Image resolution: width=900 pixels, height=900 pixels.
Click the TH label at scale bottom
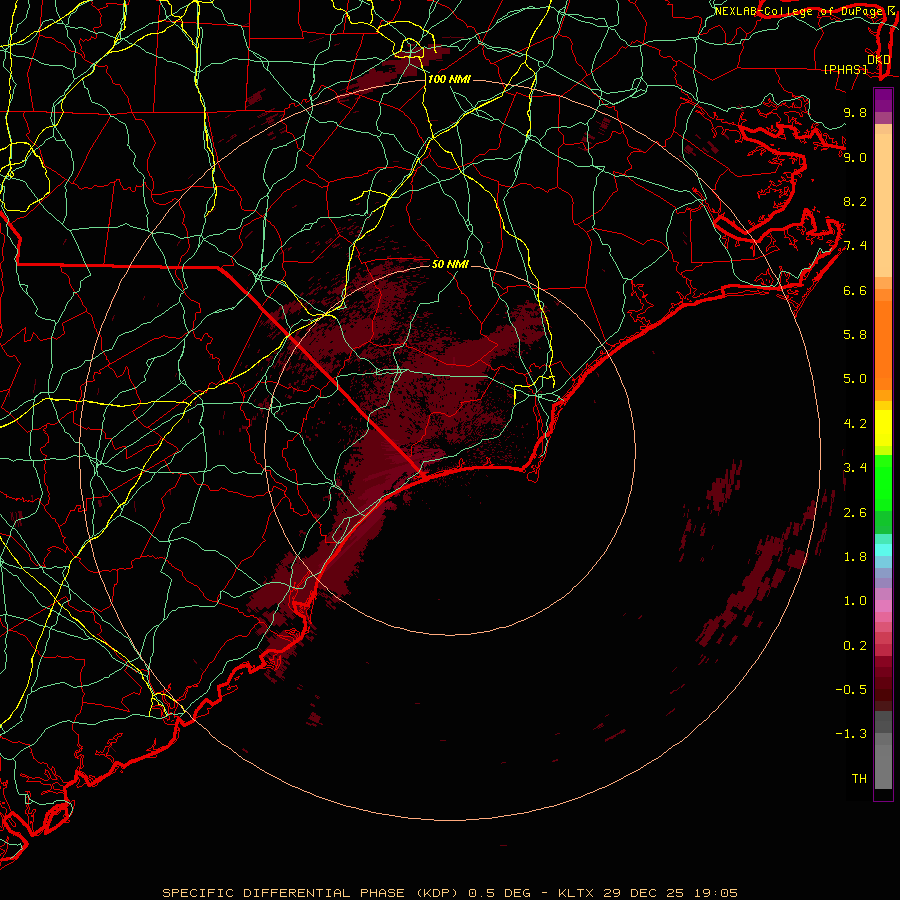click(x=859, y=779)
